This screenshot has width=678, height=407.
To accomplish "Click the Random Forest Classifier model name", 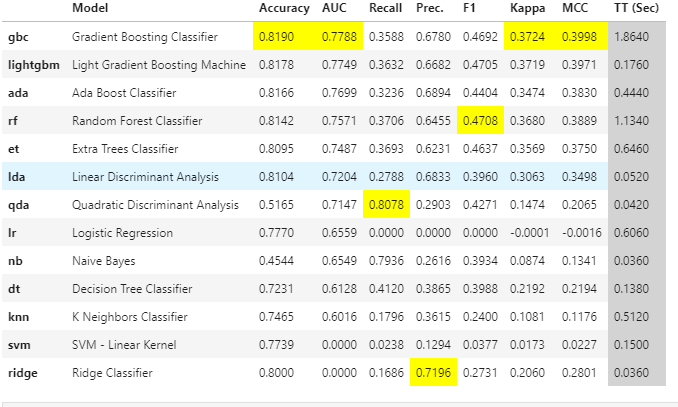I will pyautogui.click(x=137, y=121).
